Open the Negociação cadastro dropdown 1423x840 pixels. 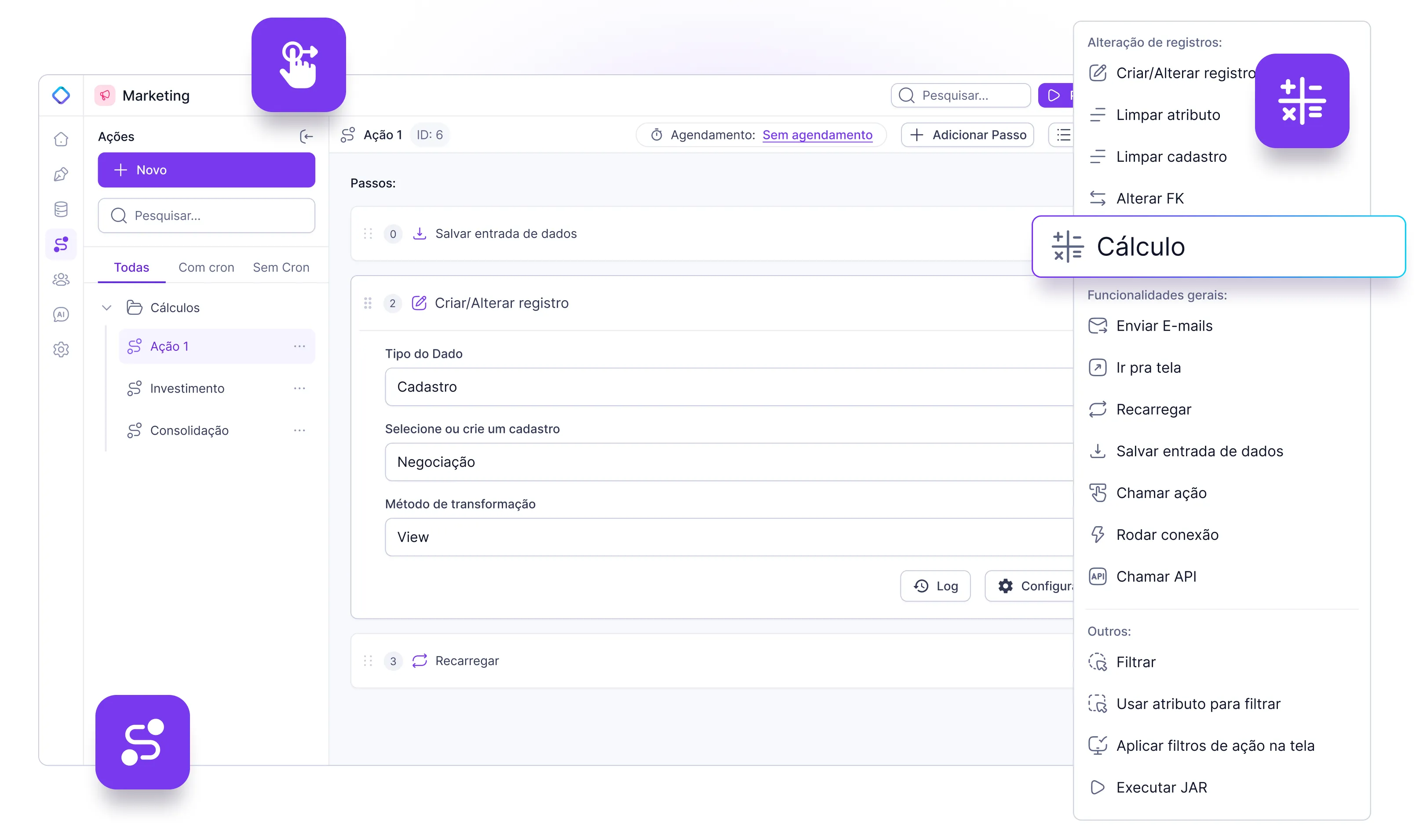tap(730, 462)
